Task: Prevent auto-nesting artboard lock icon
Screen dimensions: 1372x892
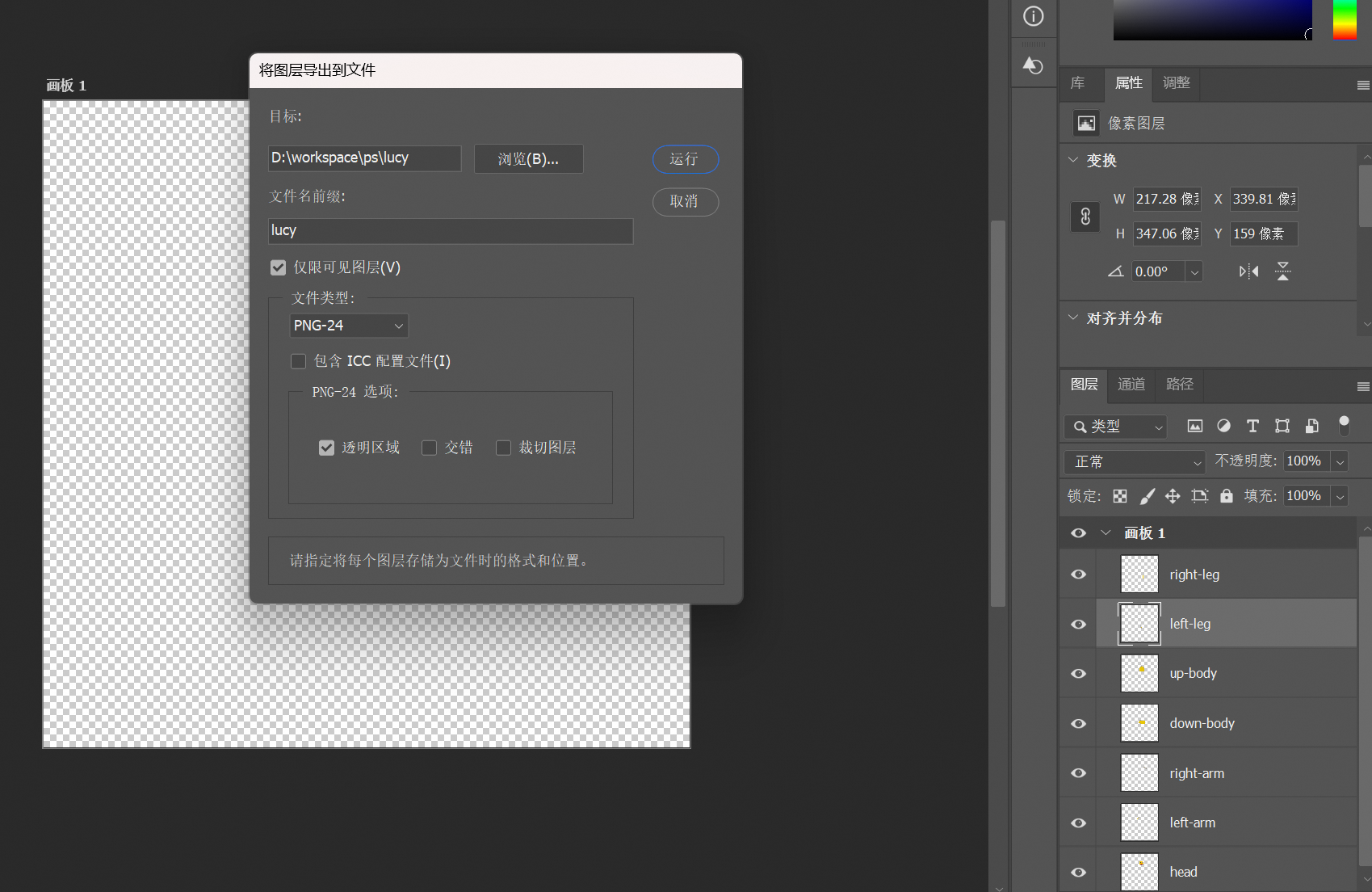Action: (x=1199, y=496)
